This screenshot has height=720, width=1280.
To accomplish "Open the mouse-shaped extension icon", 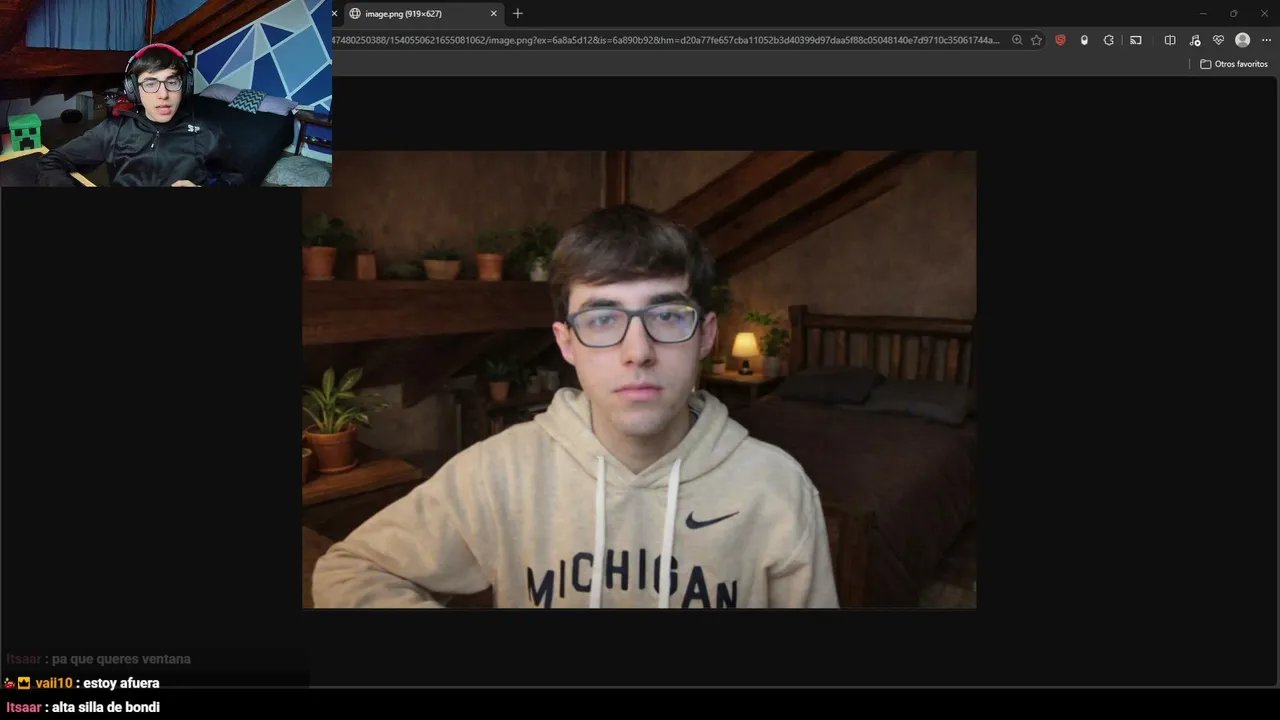I will pos(1084,40).
